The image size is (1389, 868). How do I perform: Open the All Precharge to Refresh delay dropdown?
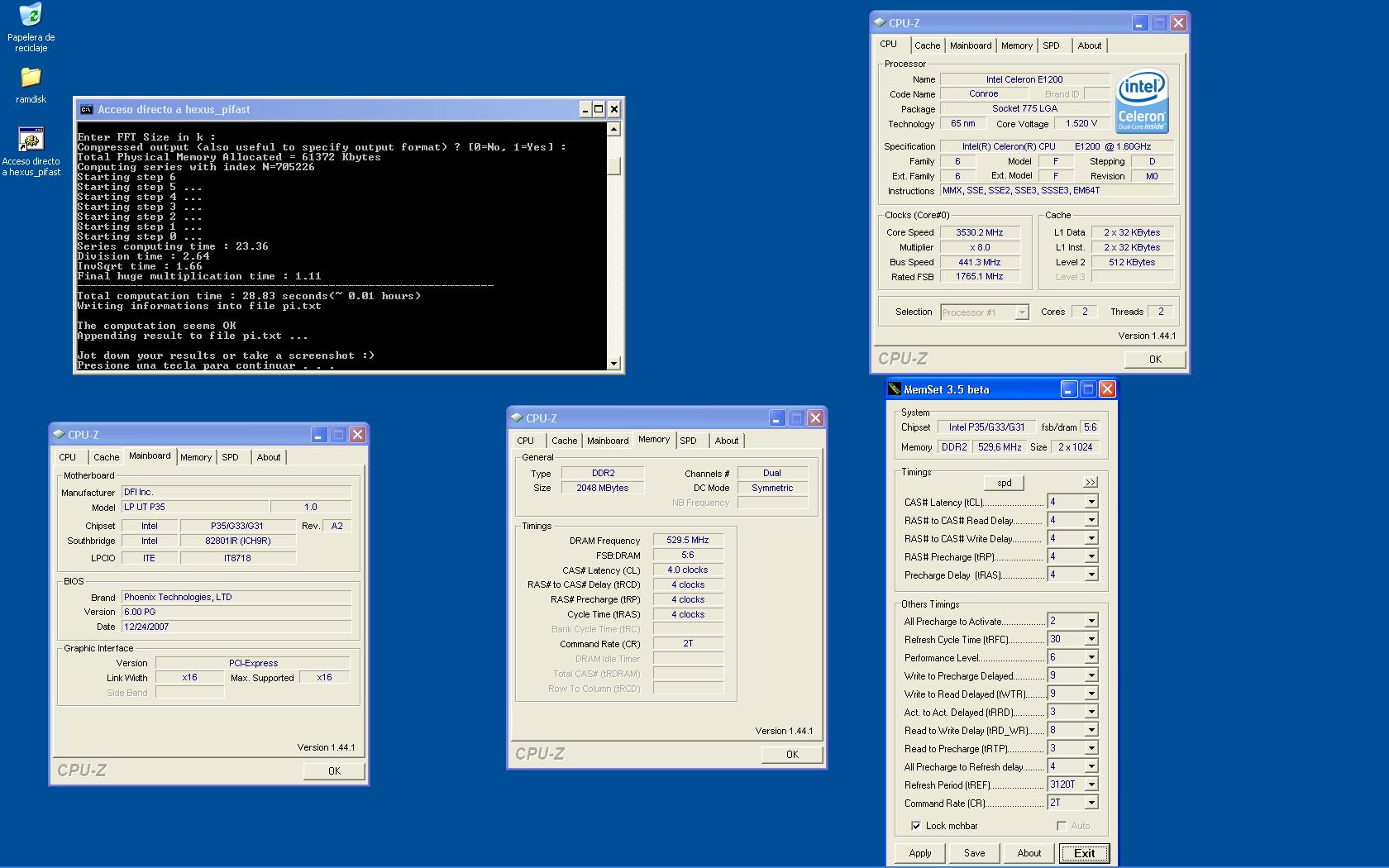(1091, 766)
